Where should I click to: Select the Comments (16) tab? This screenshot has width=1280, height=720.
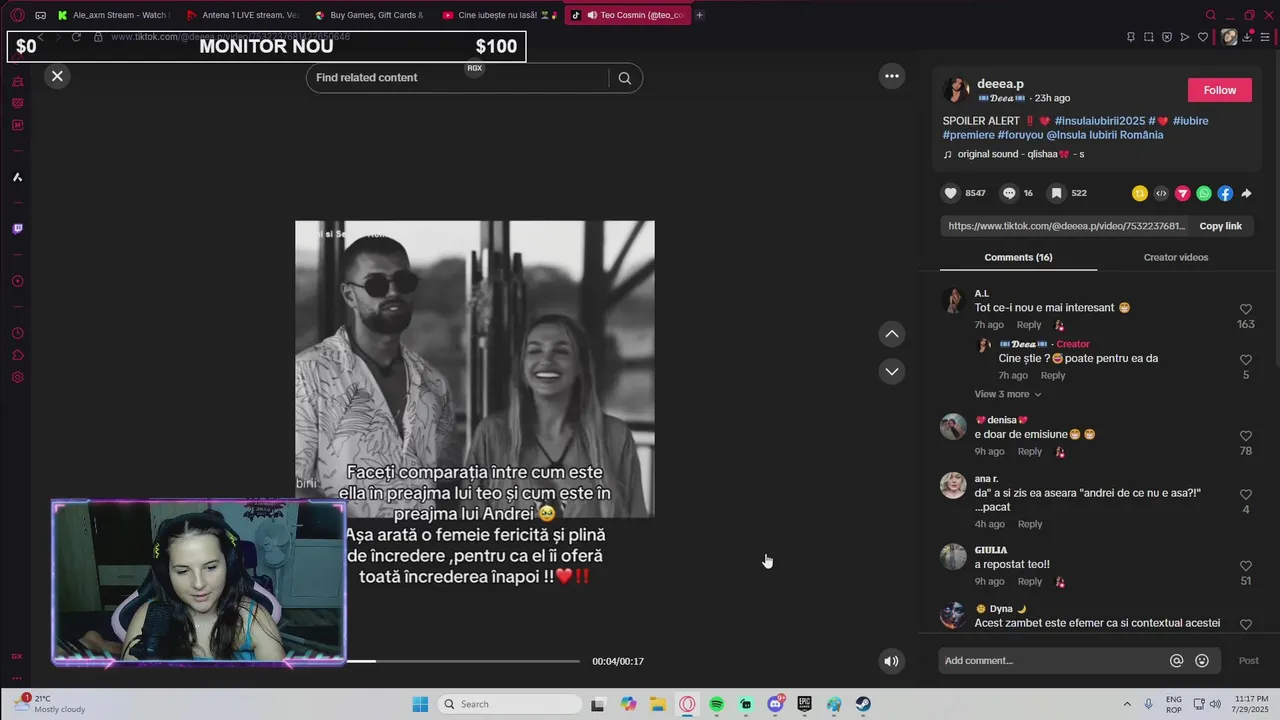click(1018, 257)
